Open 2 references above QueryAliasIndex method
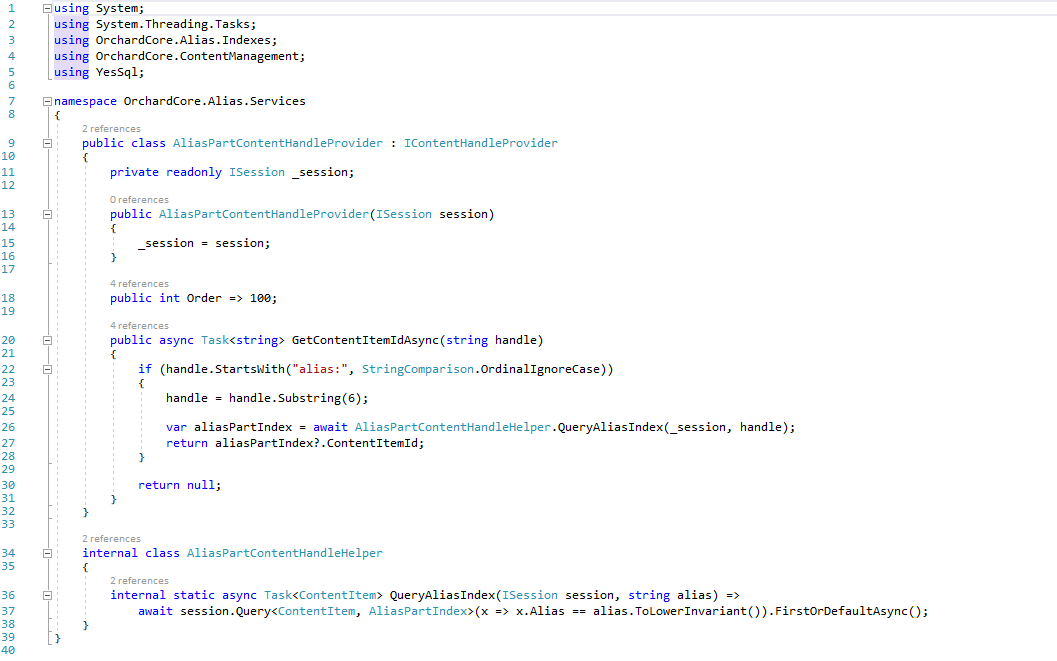Screen dimensions: 1057x661 pyautogui.click(x=140, y=581)
